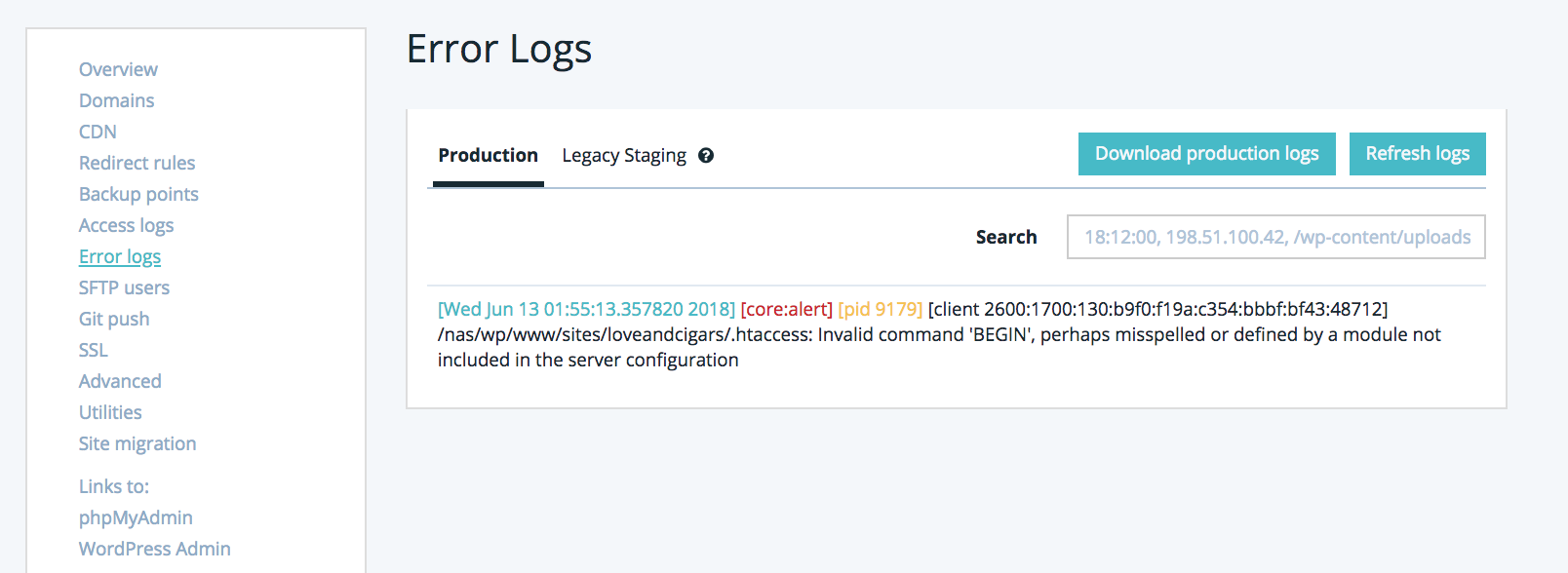View the Access logs page

(126, 225)
